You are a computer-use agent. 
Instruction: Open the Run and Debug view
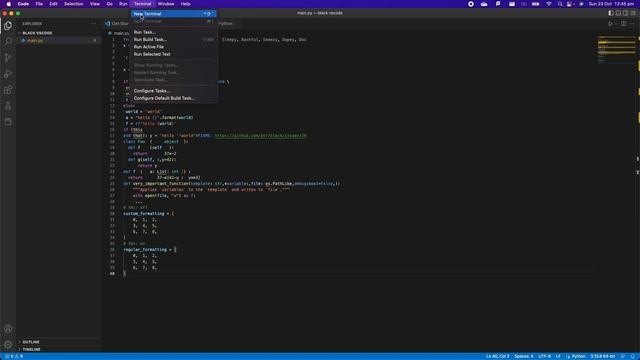8,74
